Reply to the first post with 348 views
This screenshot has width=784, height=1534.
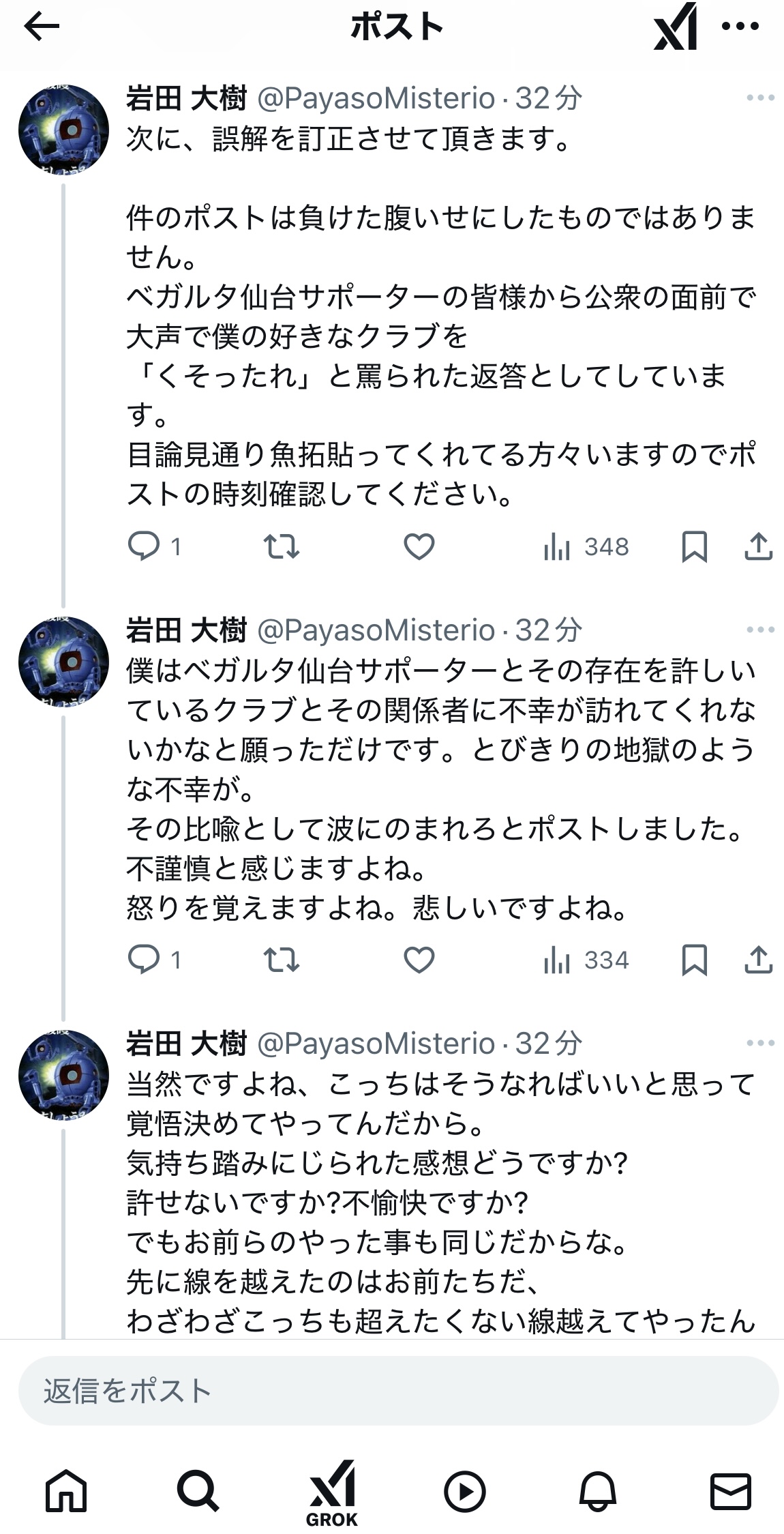(144, 547)
